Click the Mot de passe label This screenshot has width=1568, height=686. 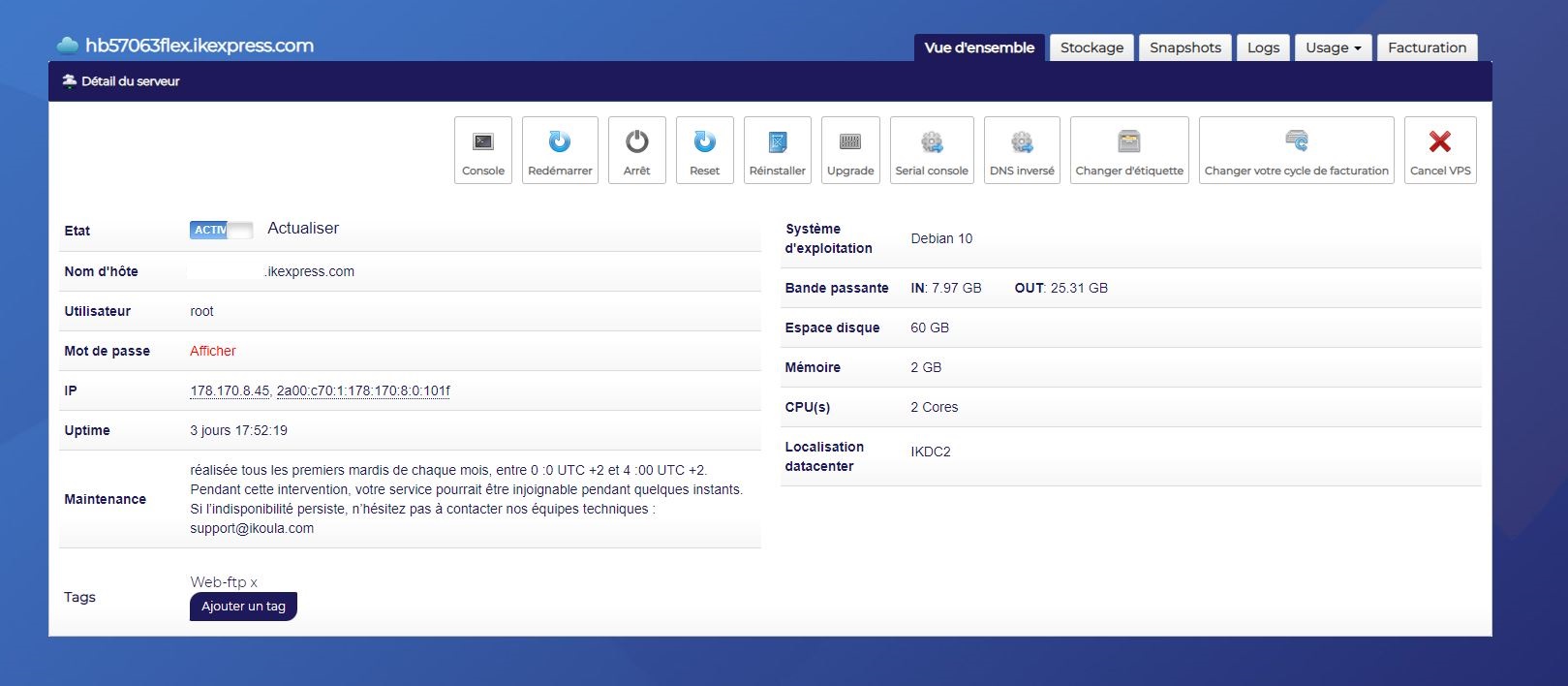[107, 351]
